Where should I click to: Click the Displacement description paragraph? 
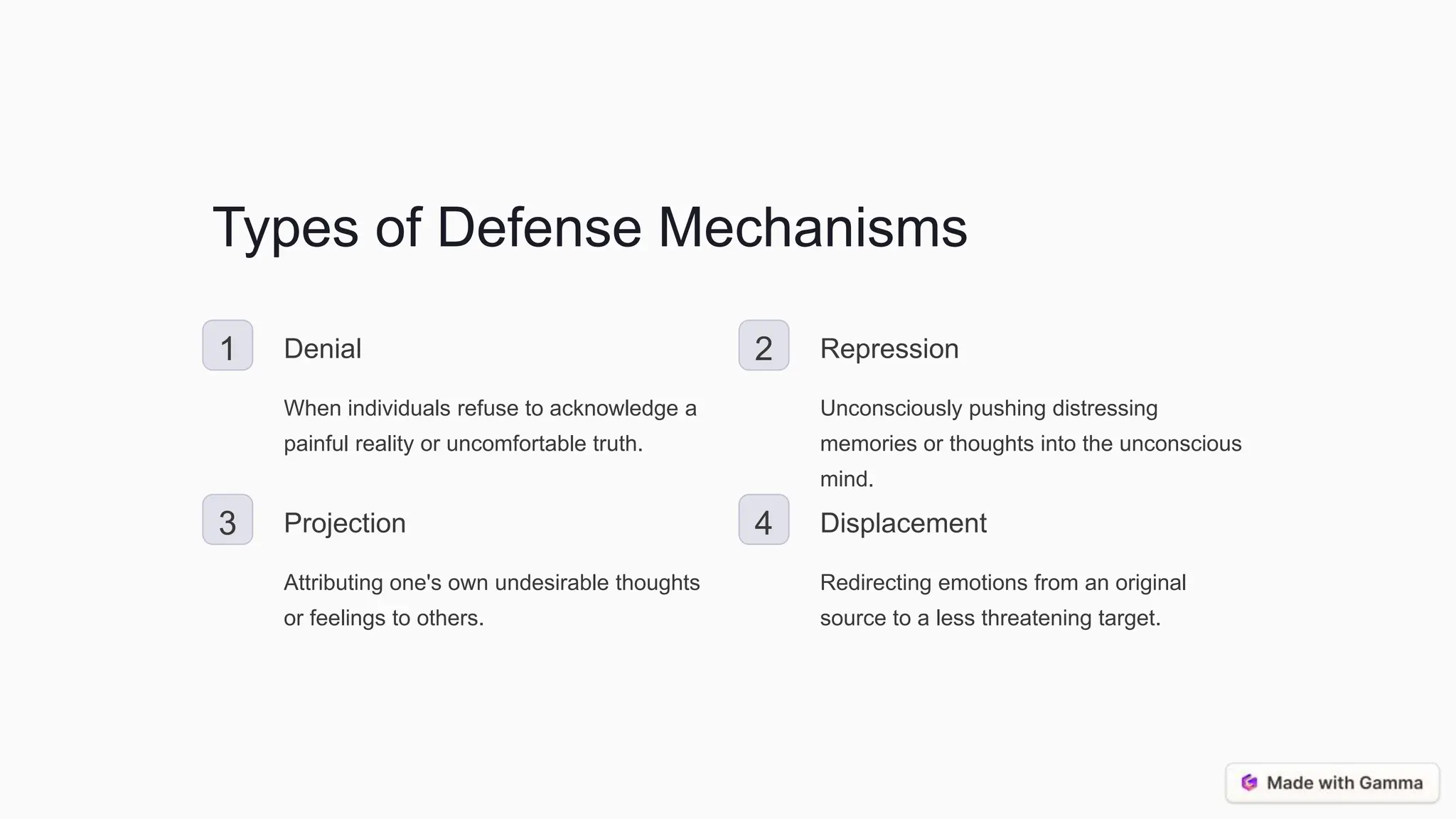coord(1002,600)
